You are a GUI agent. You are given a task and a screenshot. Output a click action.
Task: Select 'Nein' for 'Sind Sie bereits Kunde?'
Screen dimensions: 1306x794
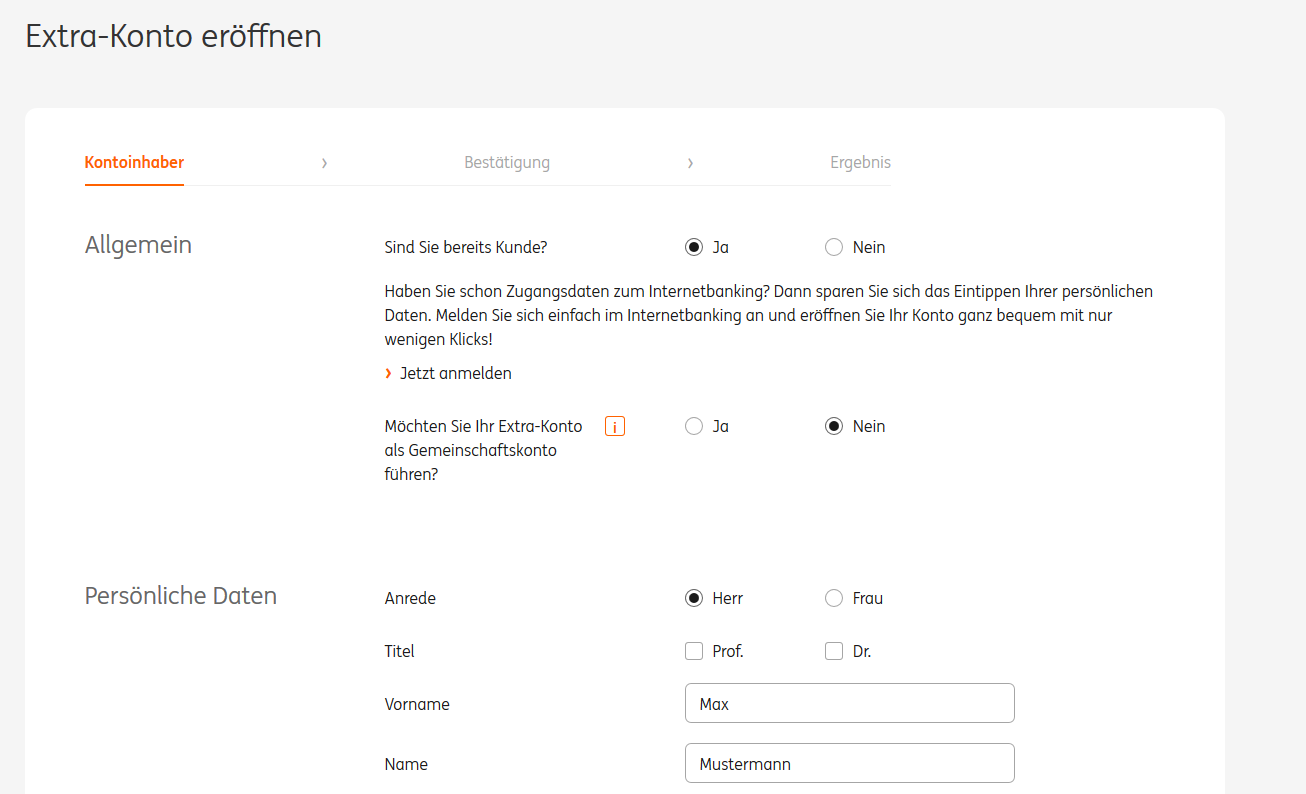(834, 248)
